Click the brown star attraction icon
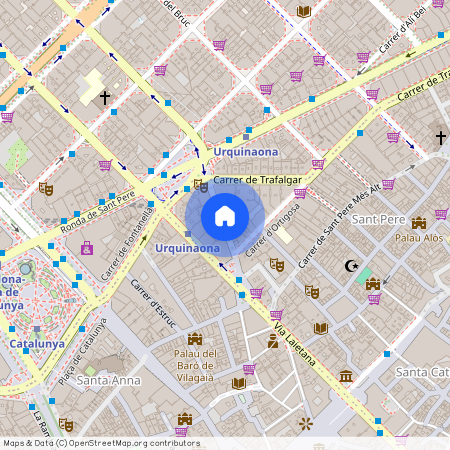Screen dimensions: 450x450 click(306, 423)
